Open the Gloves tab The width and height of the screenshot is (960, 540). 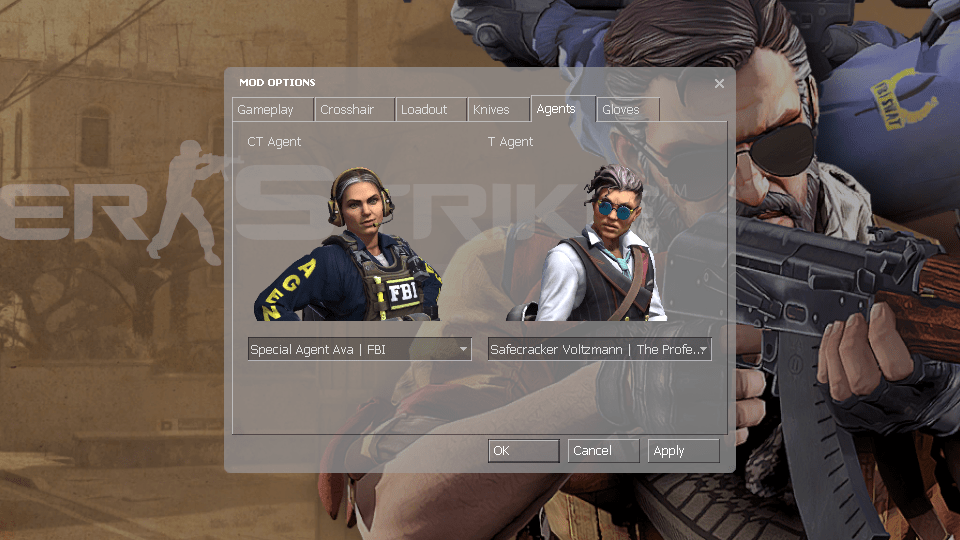tap(621, 110)
